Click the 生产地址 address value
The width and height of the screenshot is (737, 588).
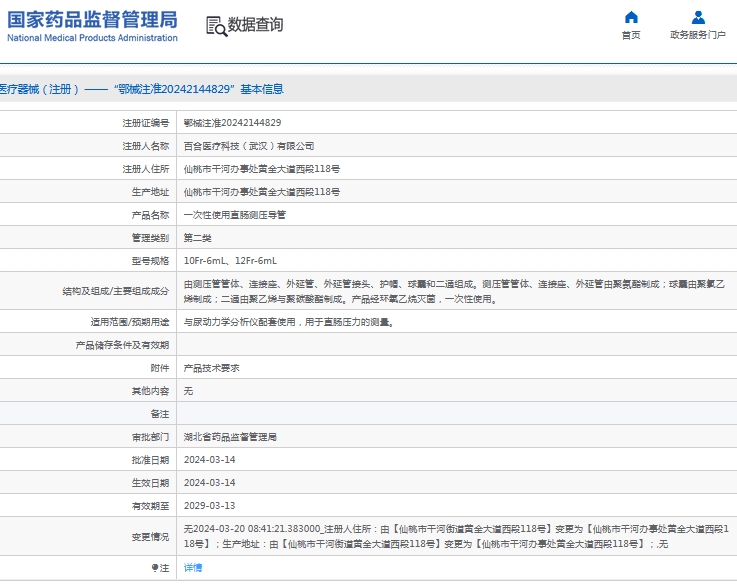(261, 192)
